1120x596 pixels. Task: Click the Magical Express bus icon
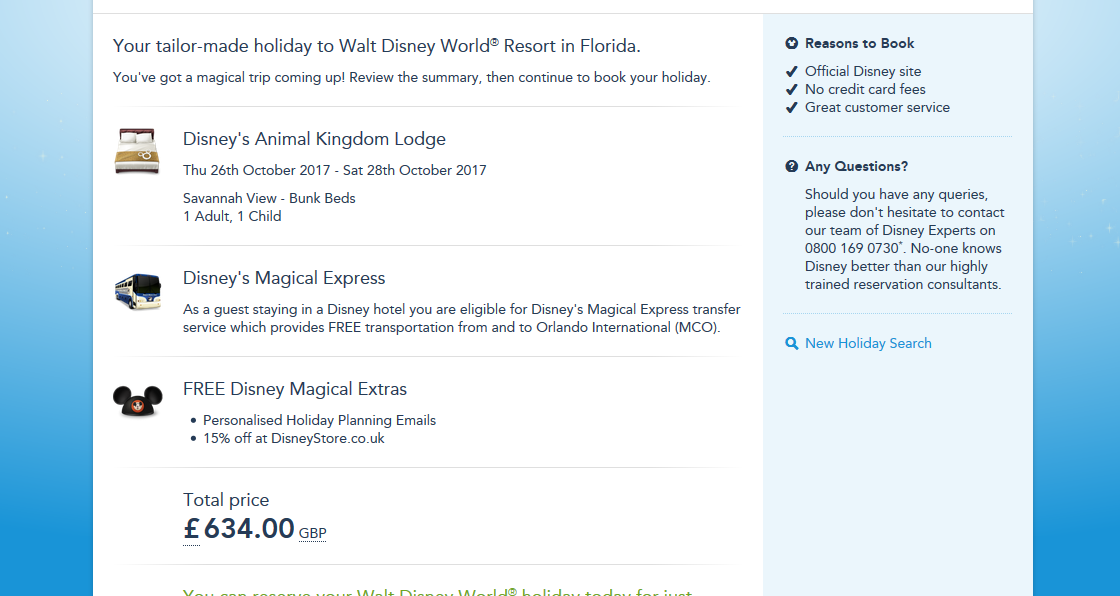pos(137,291)
